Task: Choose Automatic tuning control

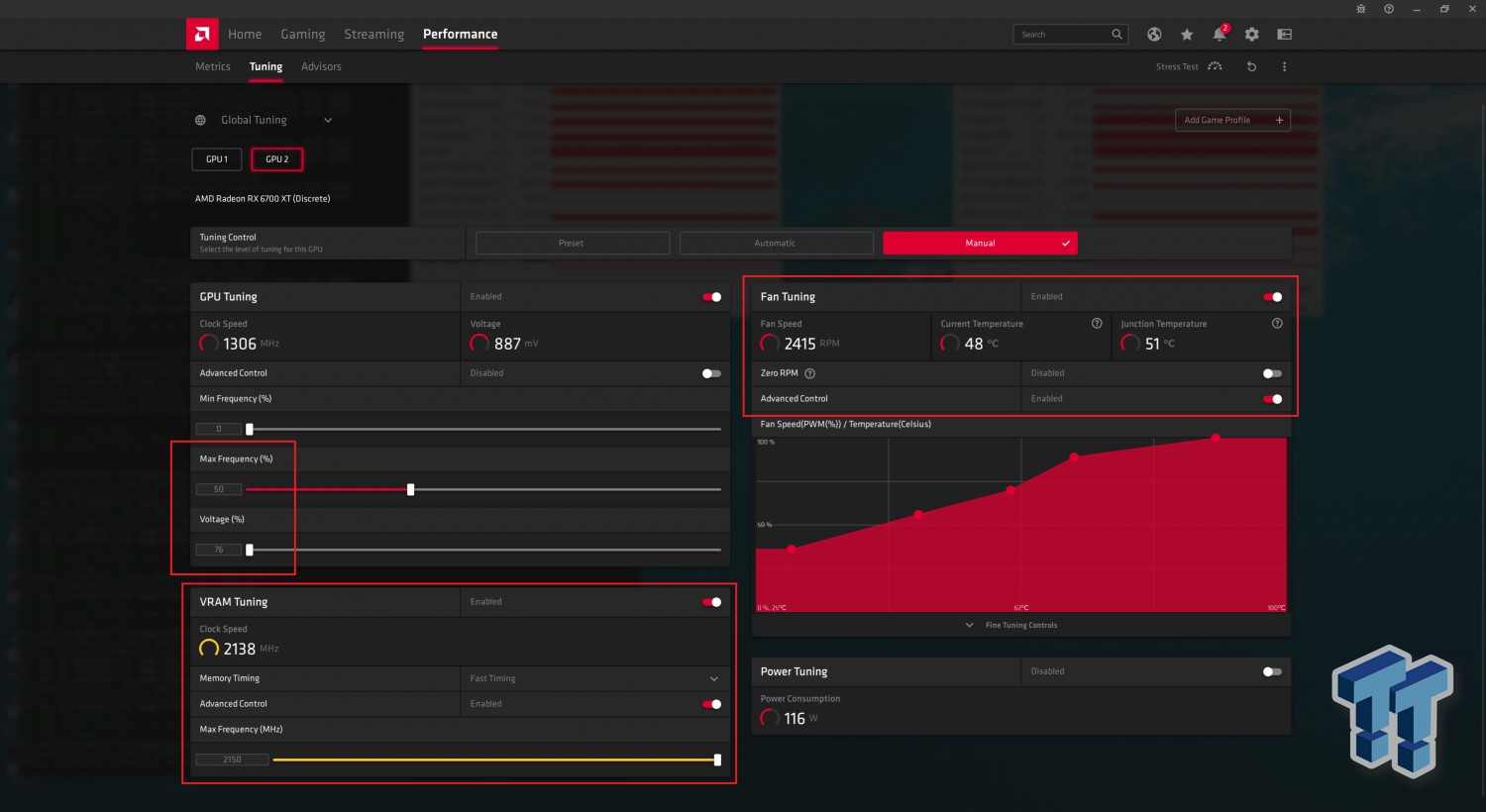Action: [x=777, y=243]
